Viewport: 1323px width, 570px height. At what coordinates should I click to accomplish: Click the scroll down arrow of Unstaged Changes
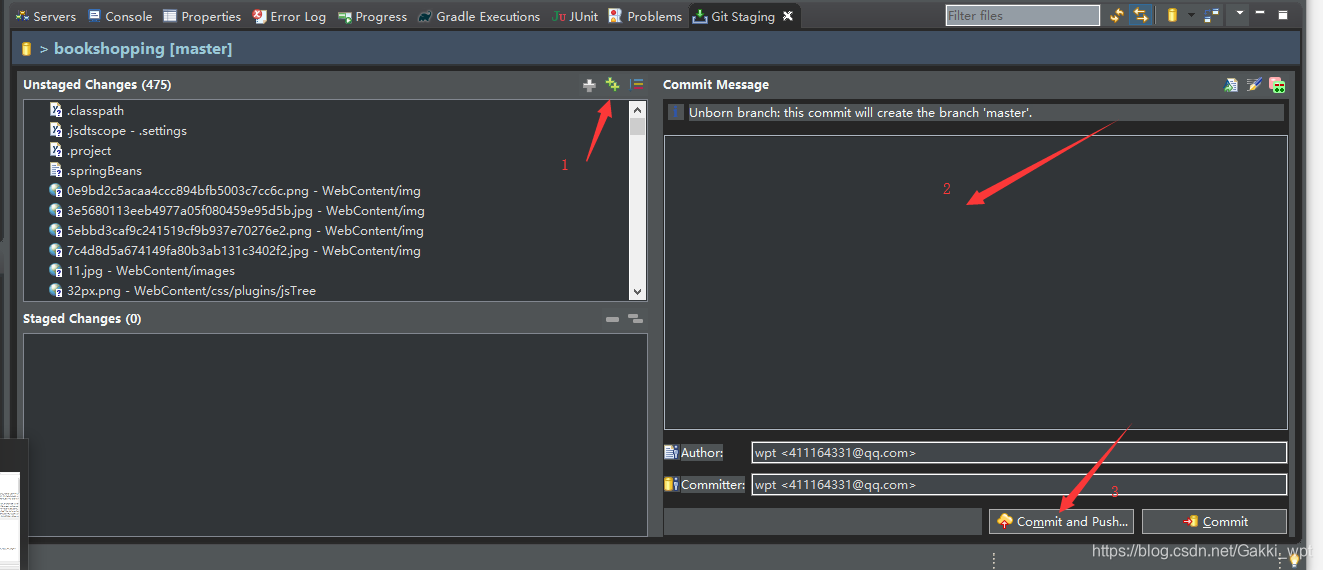pyautogui.click(x=637, y=291)
